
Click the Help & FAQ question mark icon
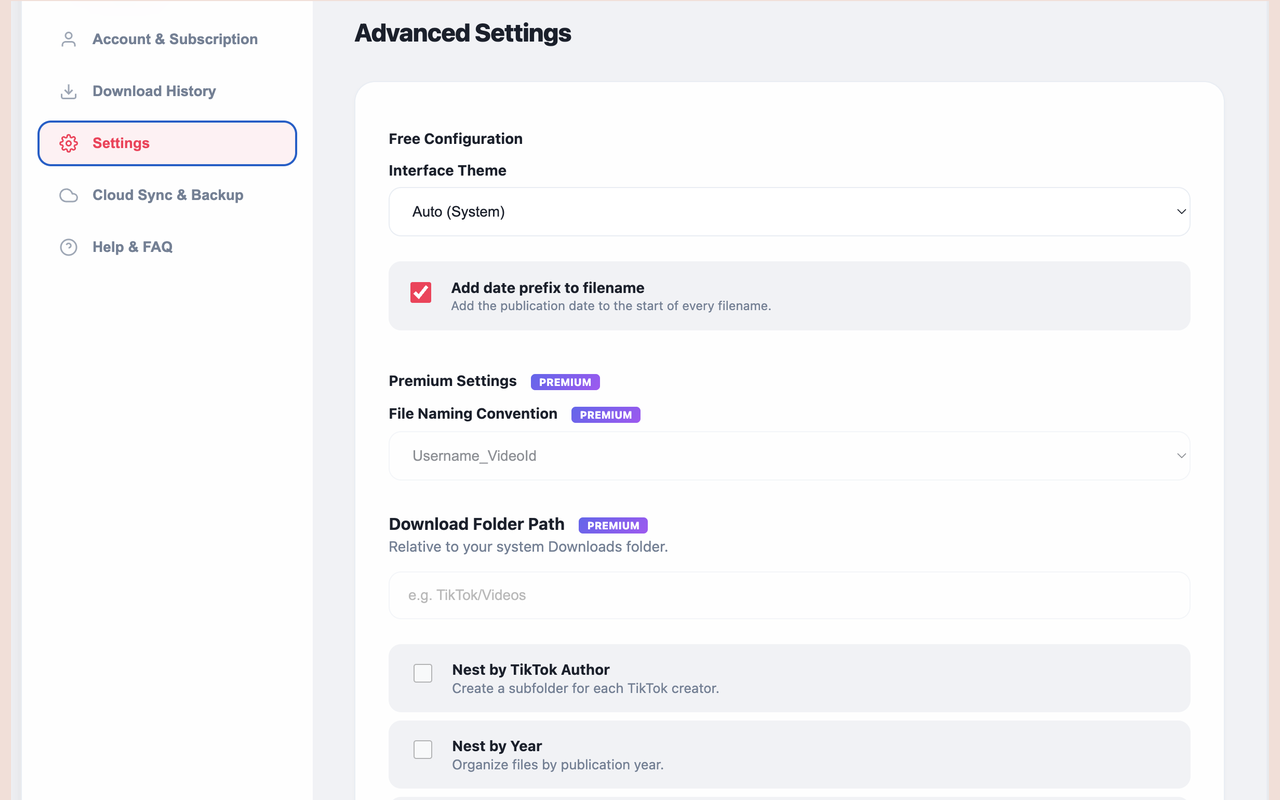(x=68, y=247)
